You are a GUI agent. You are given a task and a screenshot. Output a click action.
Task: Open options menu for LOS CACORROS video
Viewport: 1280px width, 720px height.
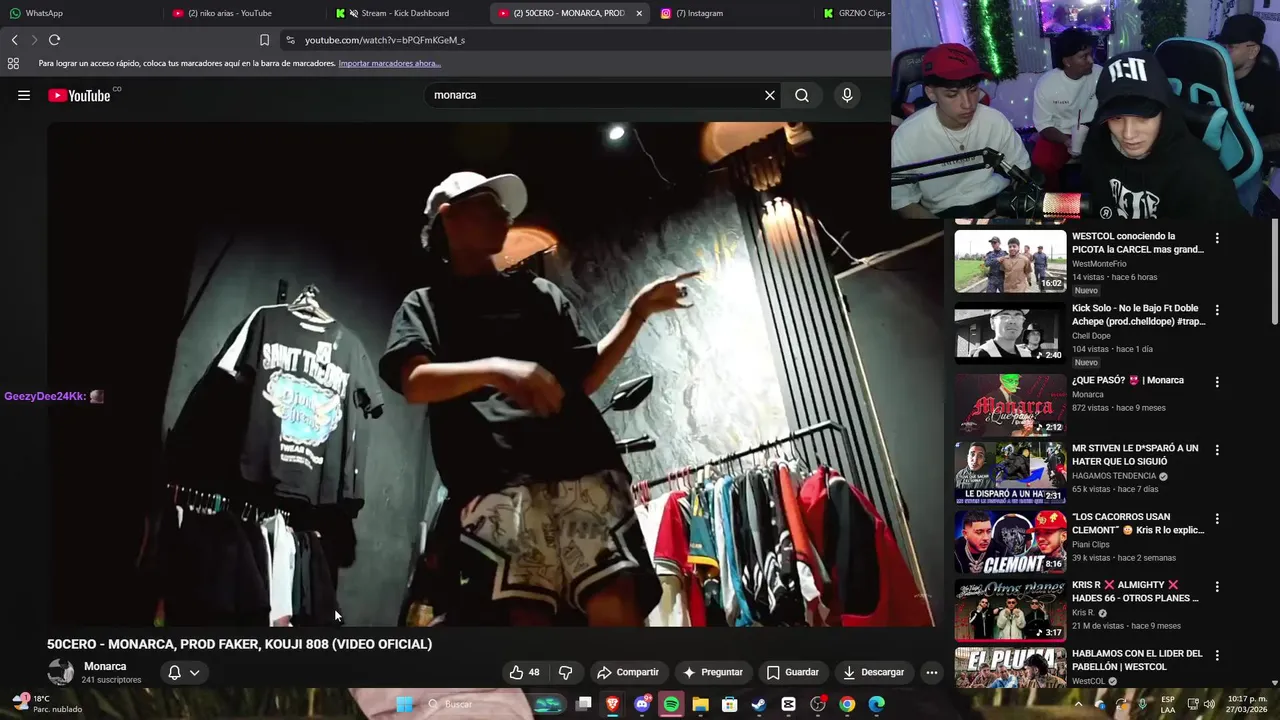(1217, 519)
